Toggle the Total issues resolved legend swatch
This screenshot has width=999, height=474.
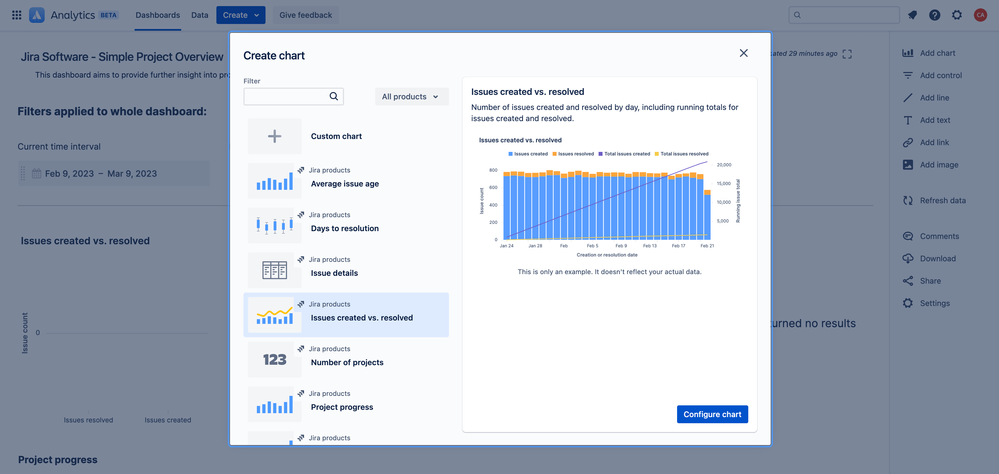(x=656, y=154)
